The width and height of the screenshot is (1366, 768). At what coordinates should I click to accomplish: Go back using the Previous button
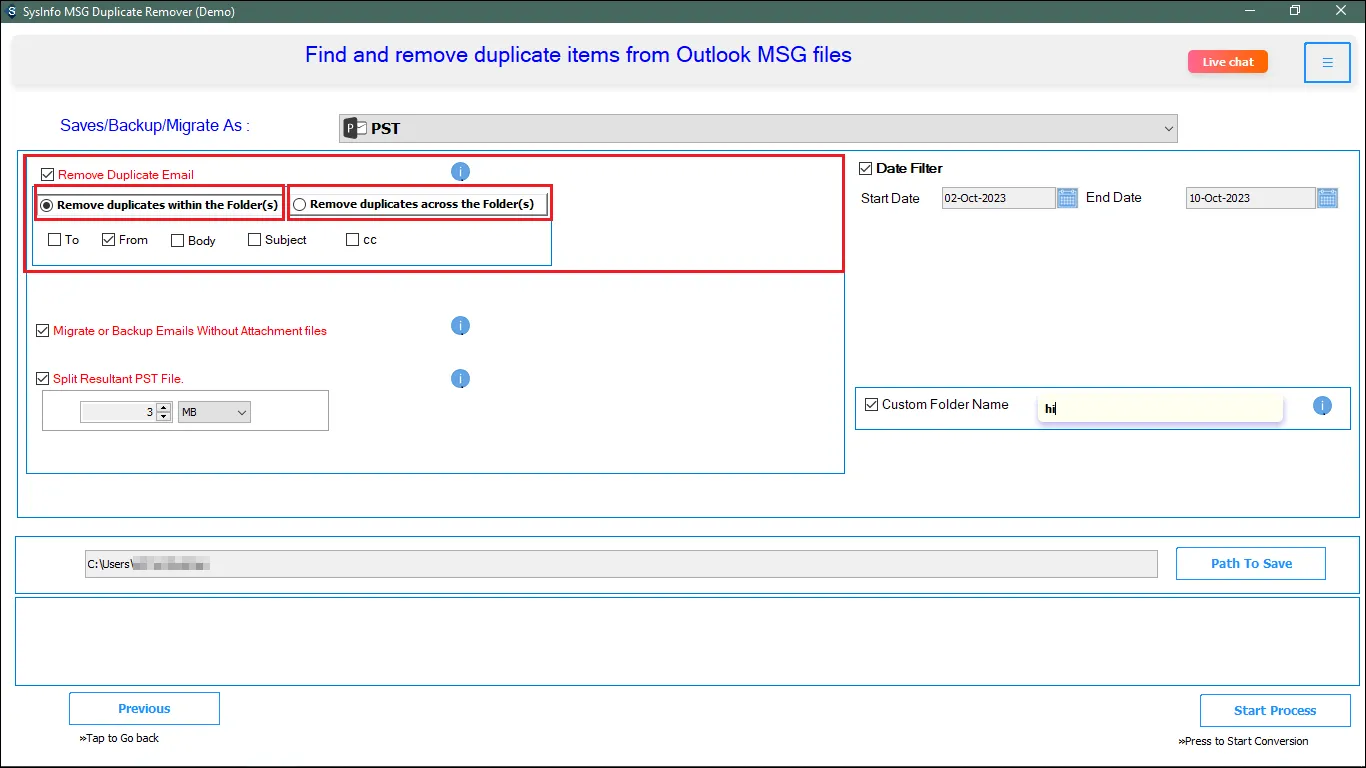[x=144, y=709]
